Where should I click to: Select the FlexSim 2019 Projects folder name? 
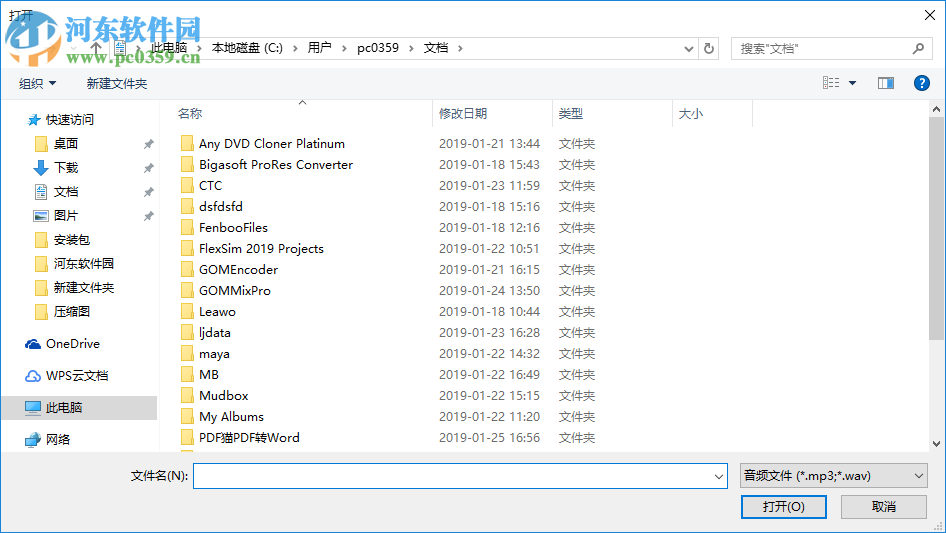click(x=261, y=248)
